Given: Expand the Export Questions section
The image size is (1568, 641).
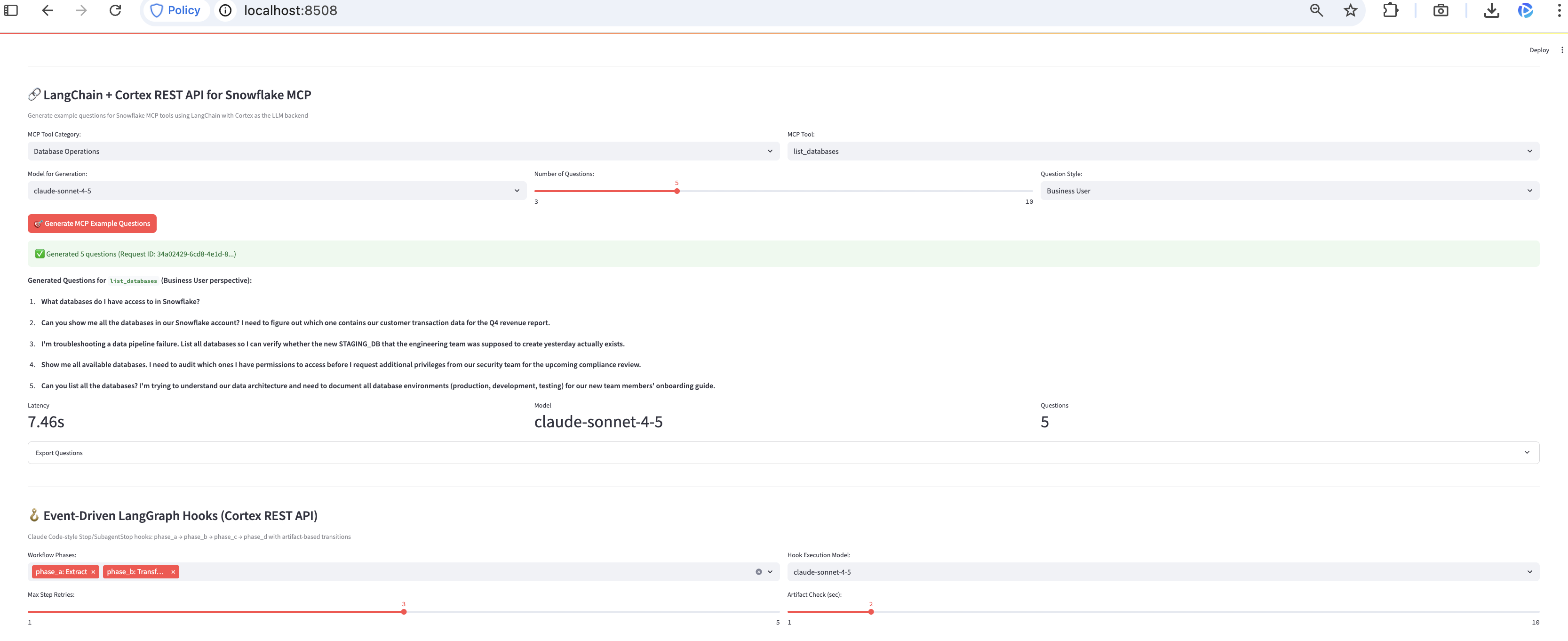Looking at the screenshot, I should click(783, 452).
